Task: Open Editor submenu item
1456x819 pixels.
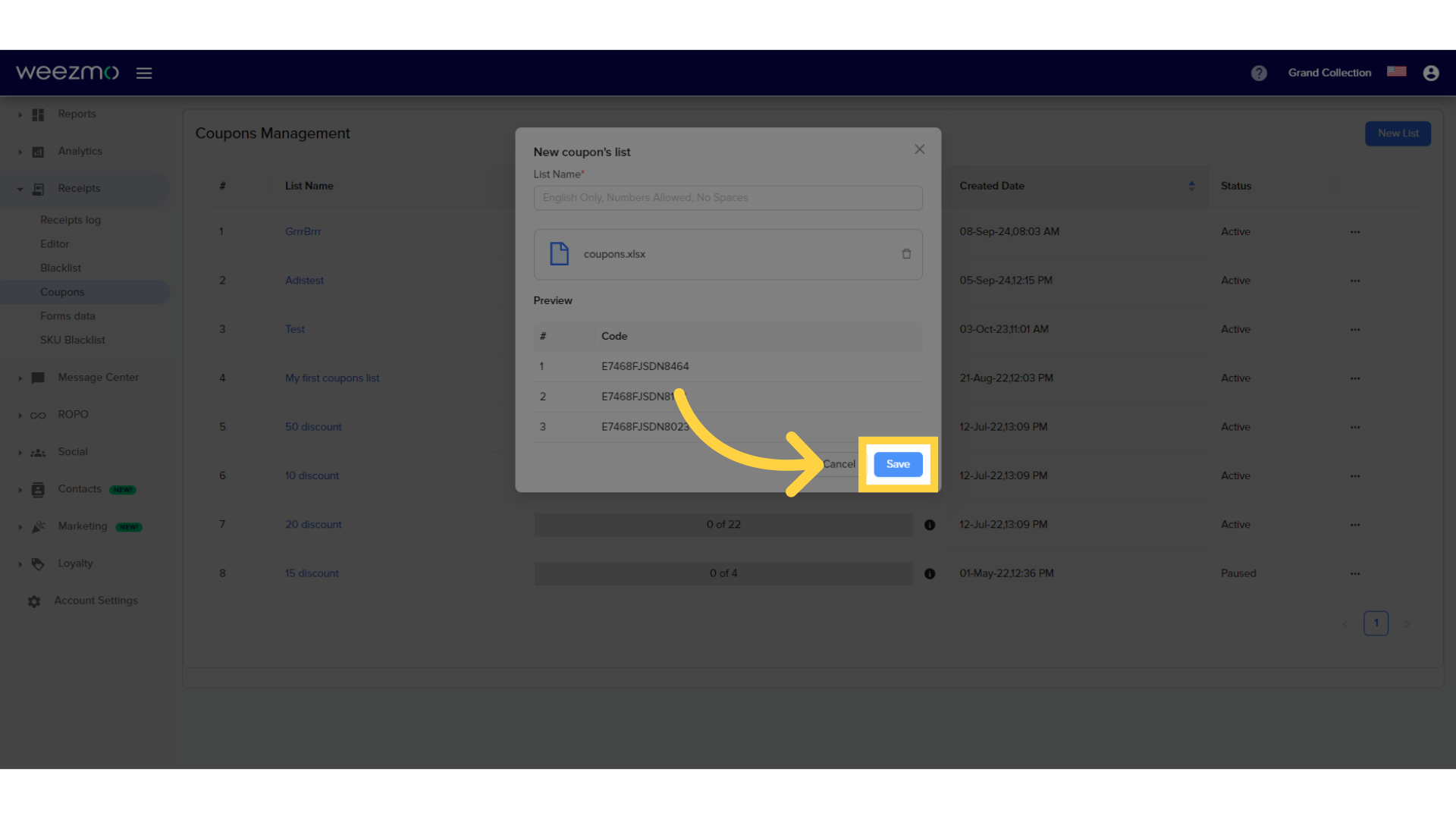Action: (55, 244)
